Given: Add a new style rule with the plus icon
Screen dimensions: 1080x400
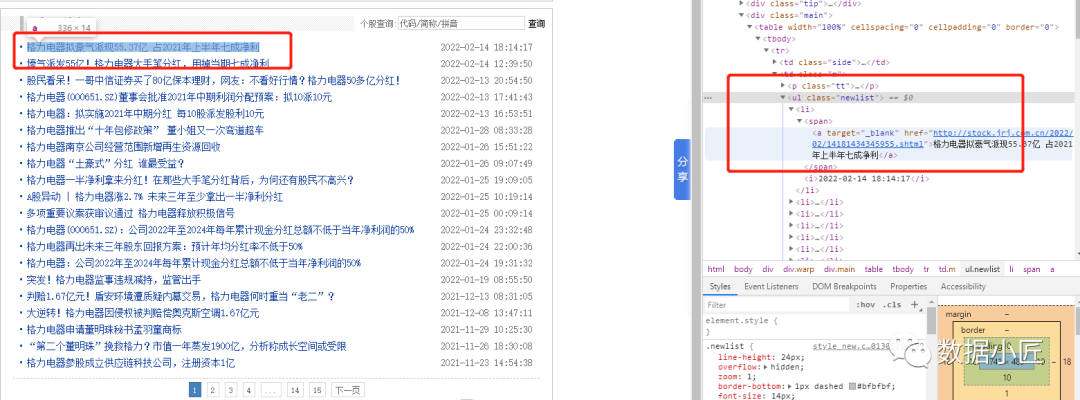Looking at the screenshot, I should (915, 304).
